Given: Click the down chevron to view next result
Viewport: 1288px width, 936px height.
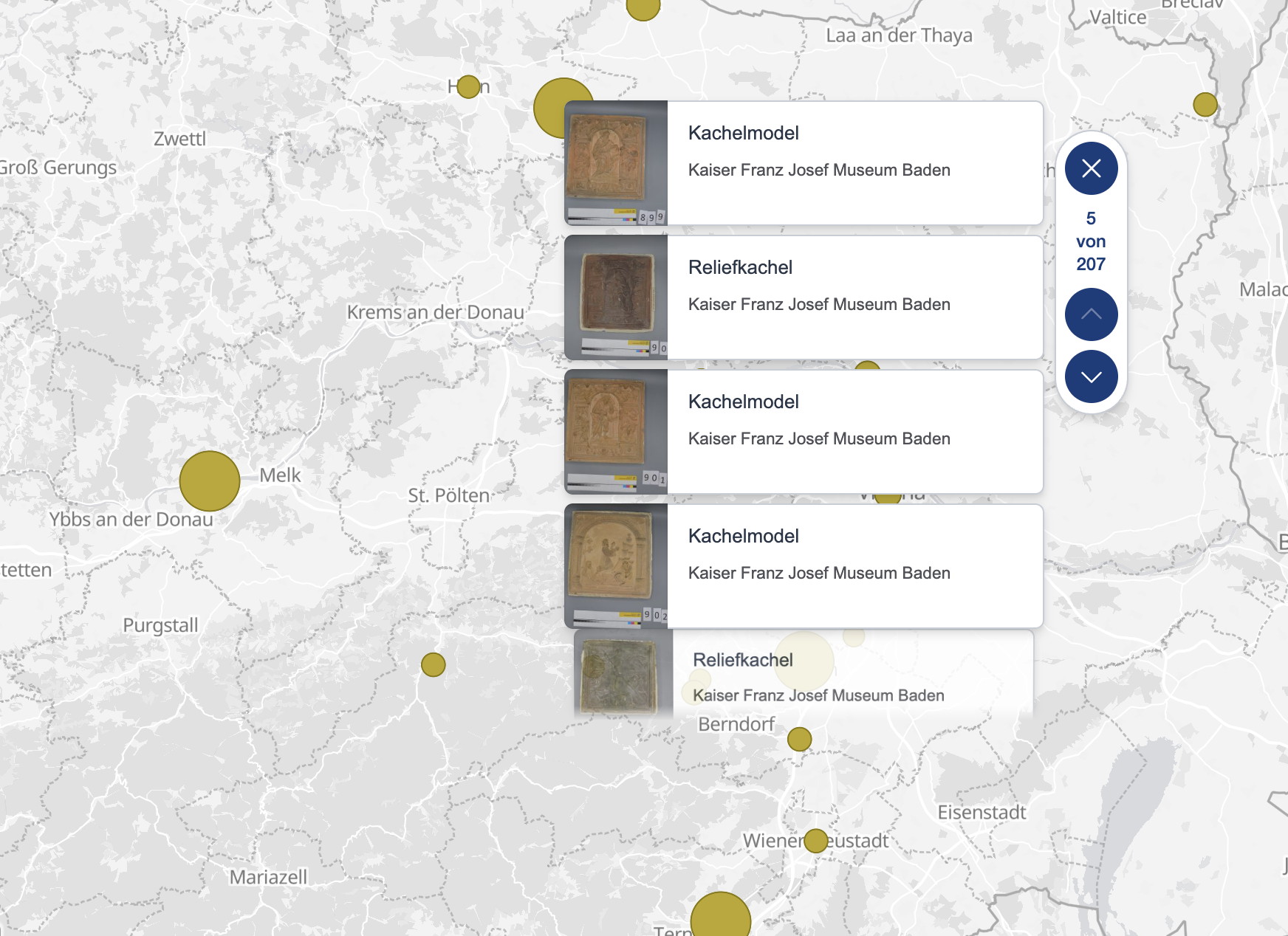Looking at the screenshot, I should click(x=1091, y=376).
